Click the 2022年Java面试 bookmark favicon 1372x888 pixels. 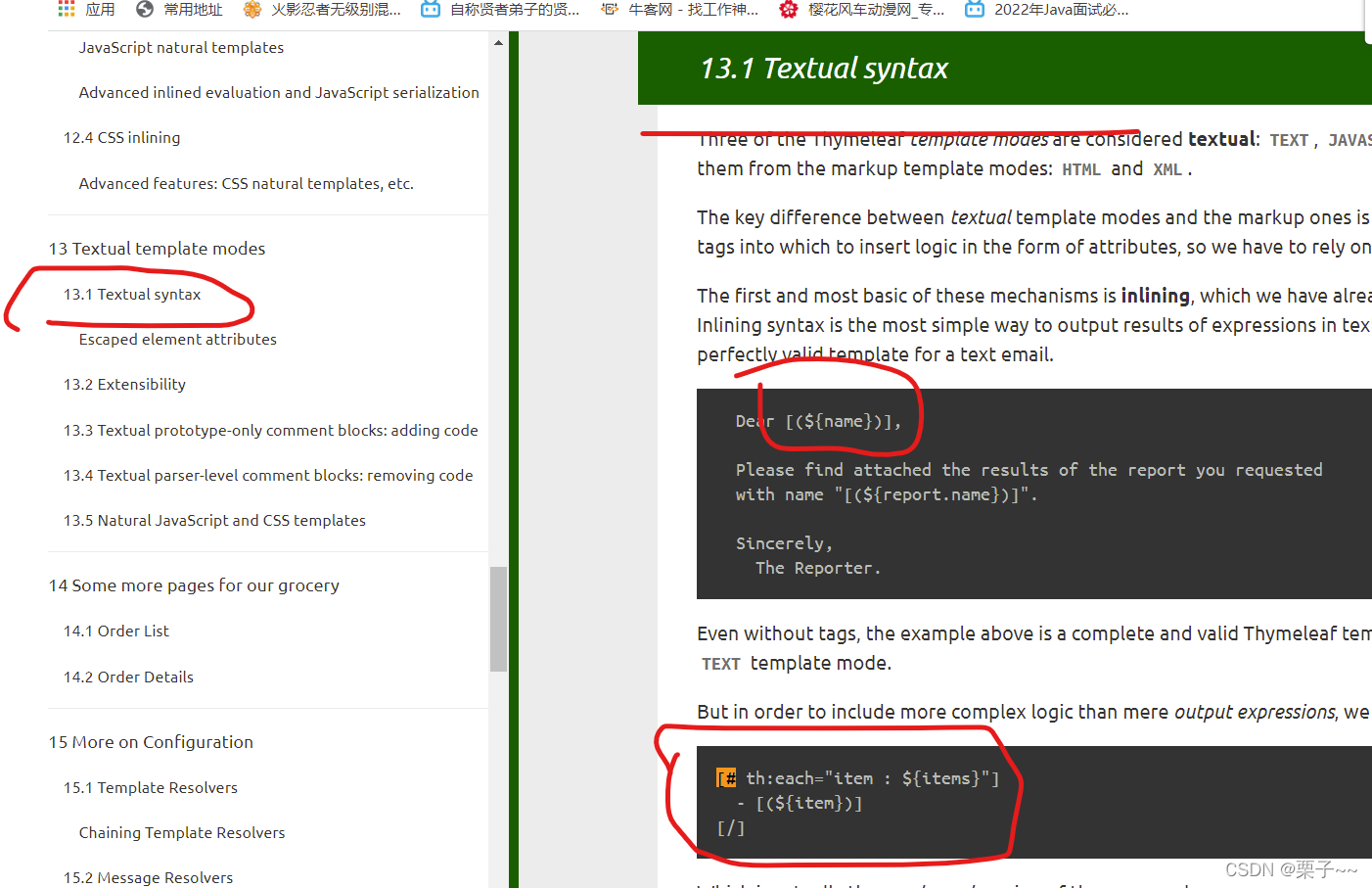tap(975, 9)
